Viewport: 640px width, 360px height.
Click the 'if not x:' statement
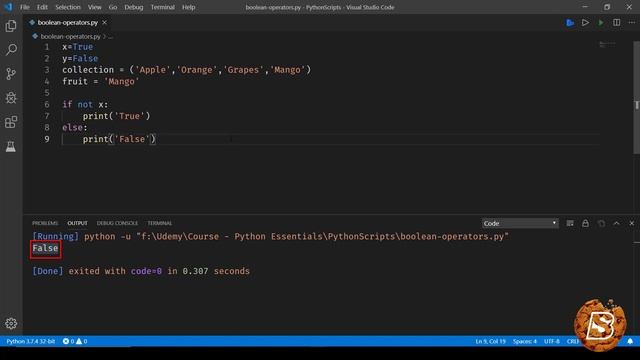tap(85, 104)
